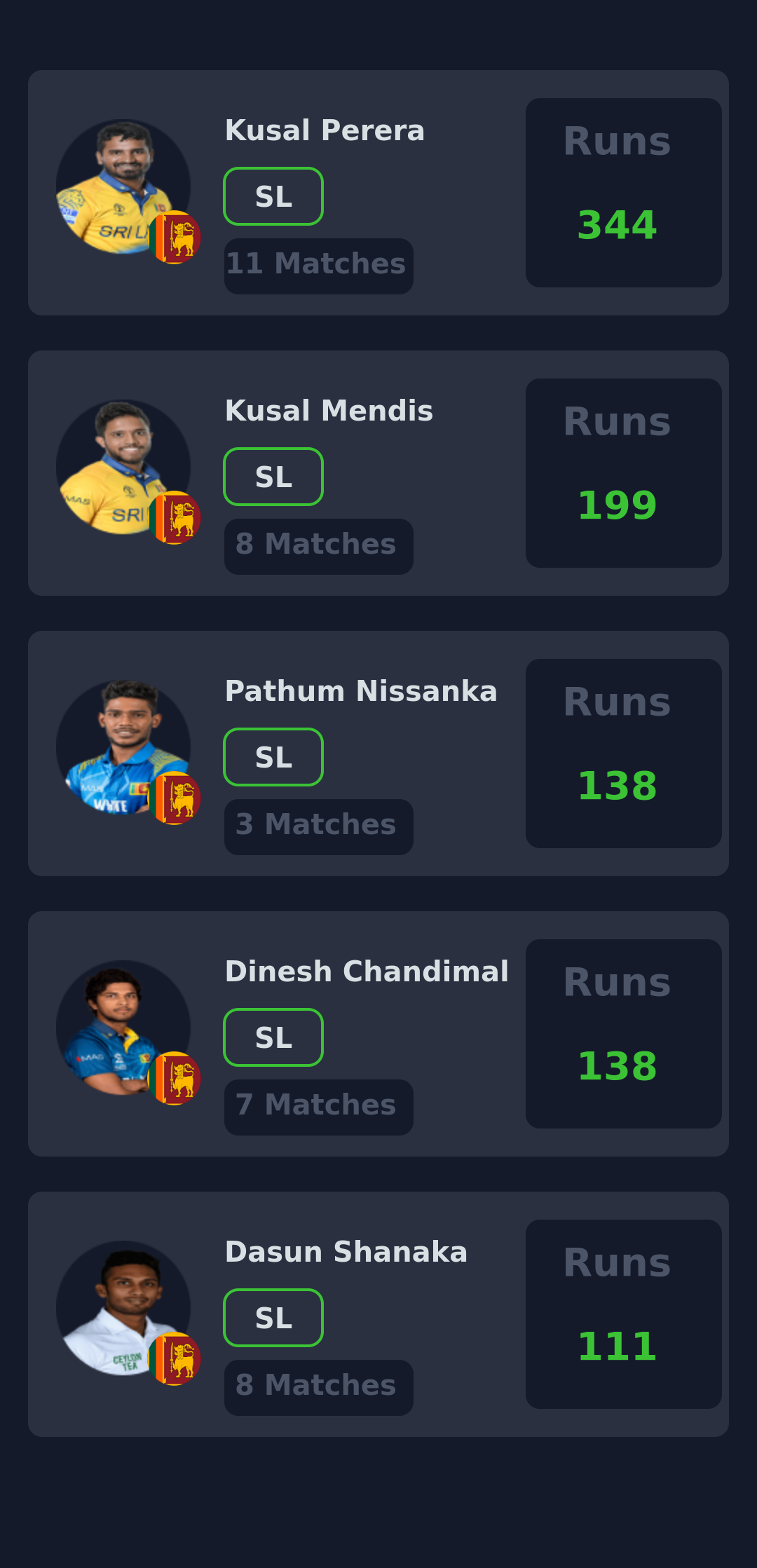Select the SL badge under Kusal Mendis

pyautogui.click(x=273, y=477)
